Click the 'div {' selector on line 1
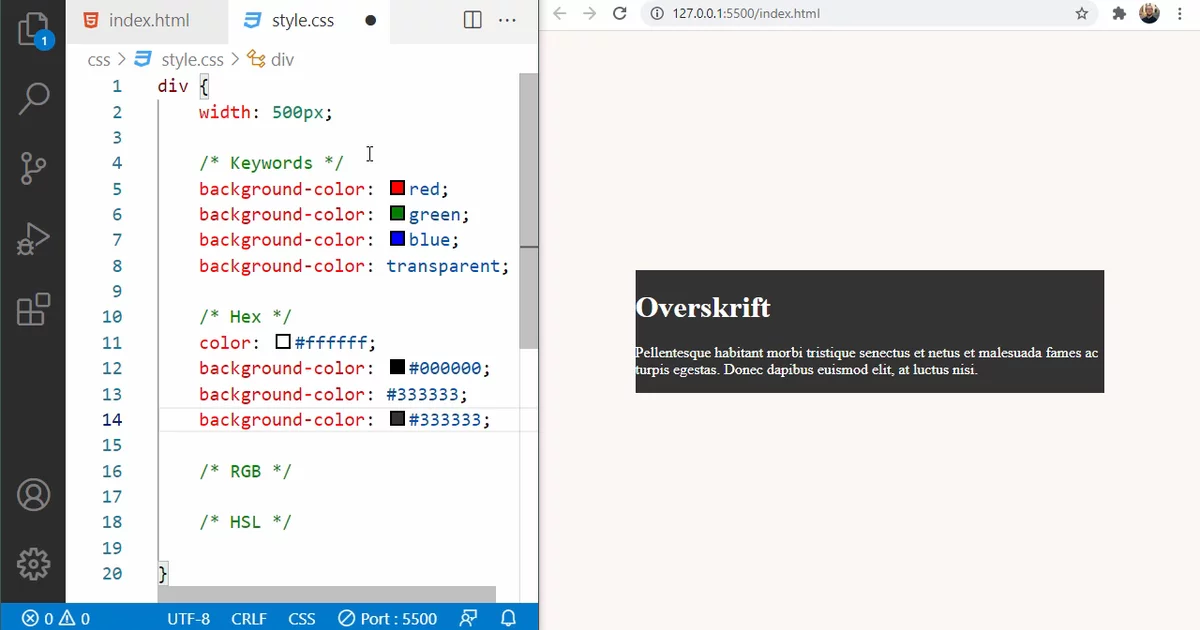1200x630 pixels. pyautogui.click(x=183, y=86)
